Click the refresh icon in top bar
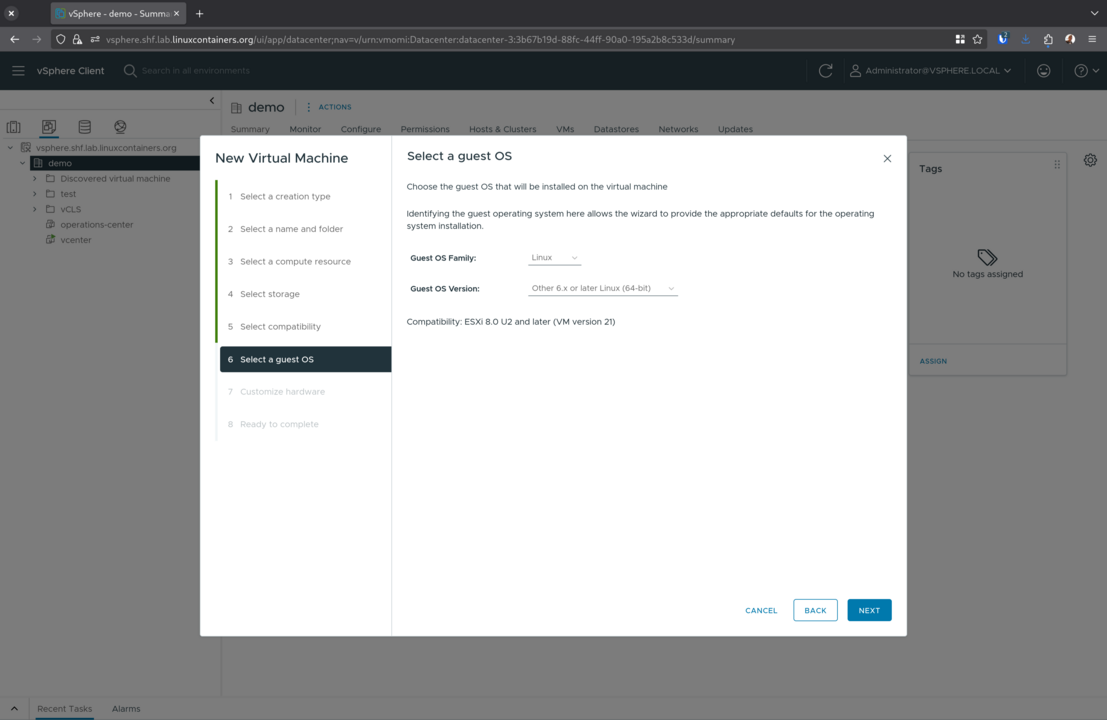The image size is (1107, 720). pos(825,71)
